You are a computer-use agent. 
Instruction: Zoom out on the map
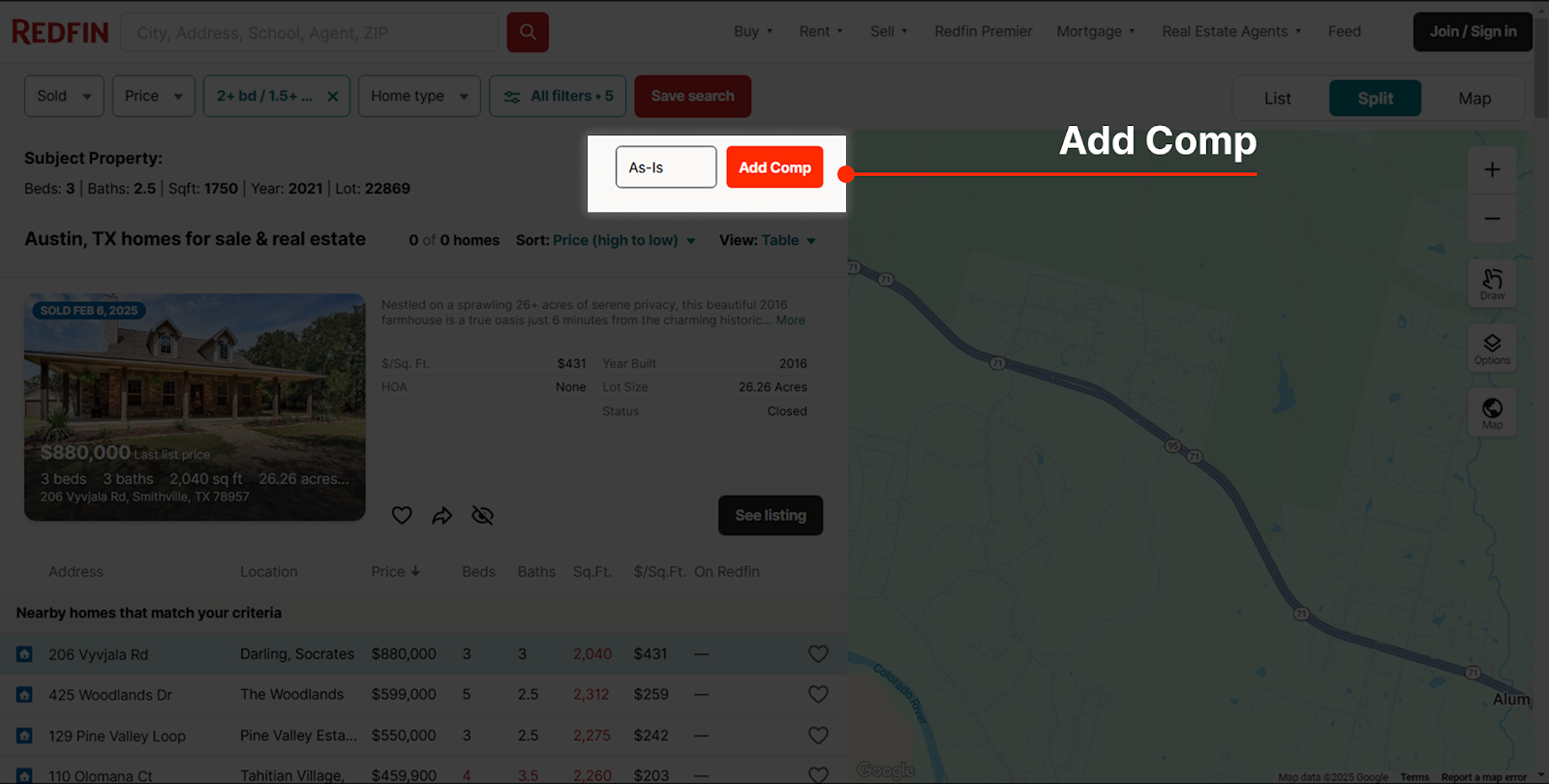click(x=1492, y=219)
